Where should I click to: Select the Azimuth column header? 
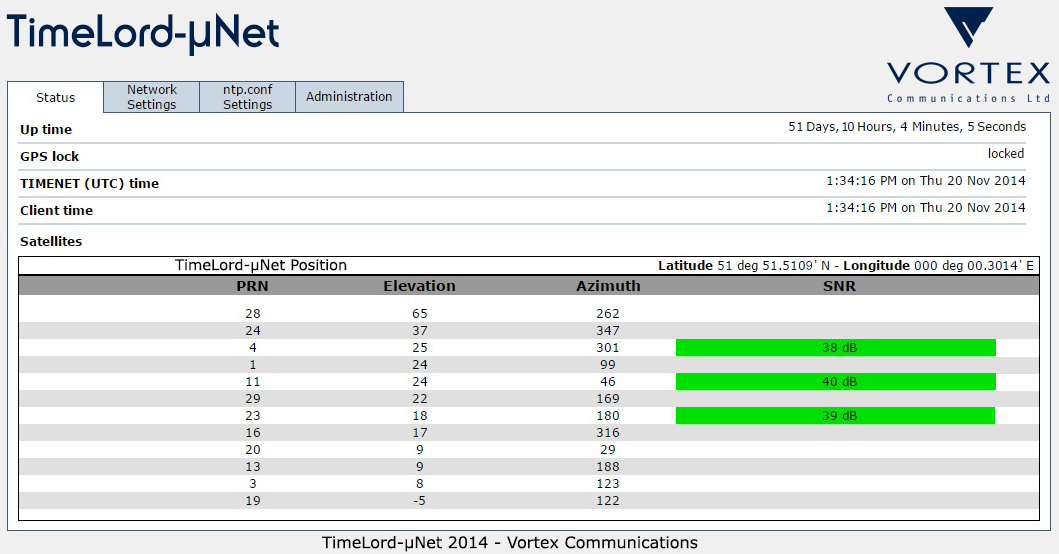[x=608, y=286]
